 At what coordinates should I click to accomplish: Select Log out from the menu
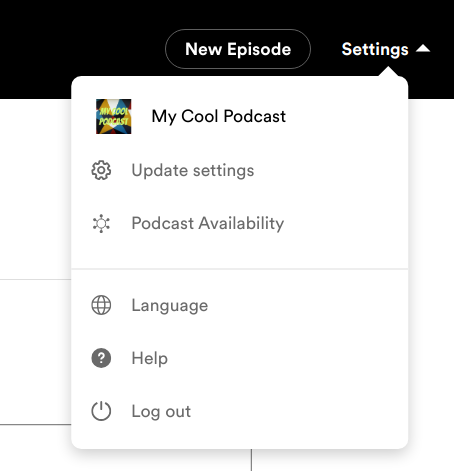161,411
